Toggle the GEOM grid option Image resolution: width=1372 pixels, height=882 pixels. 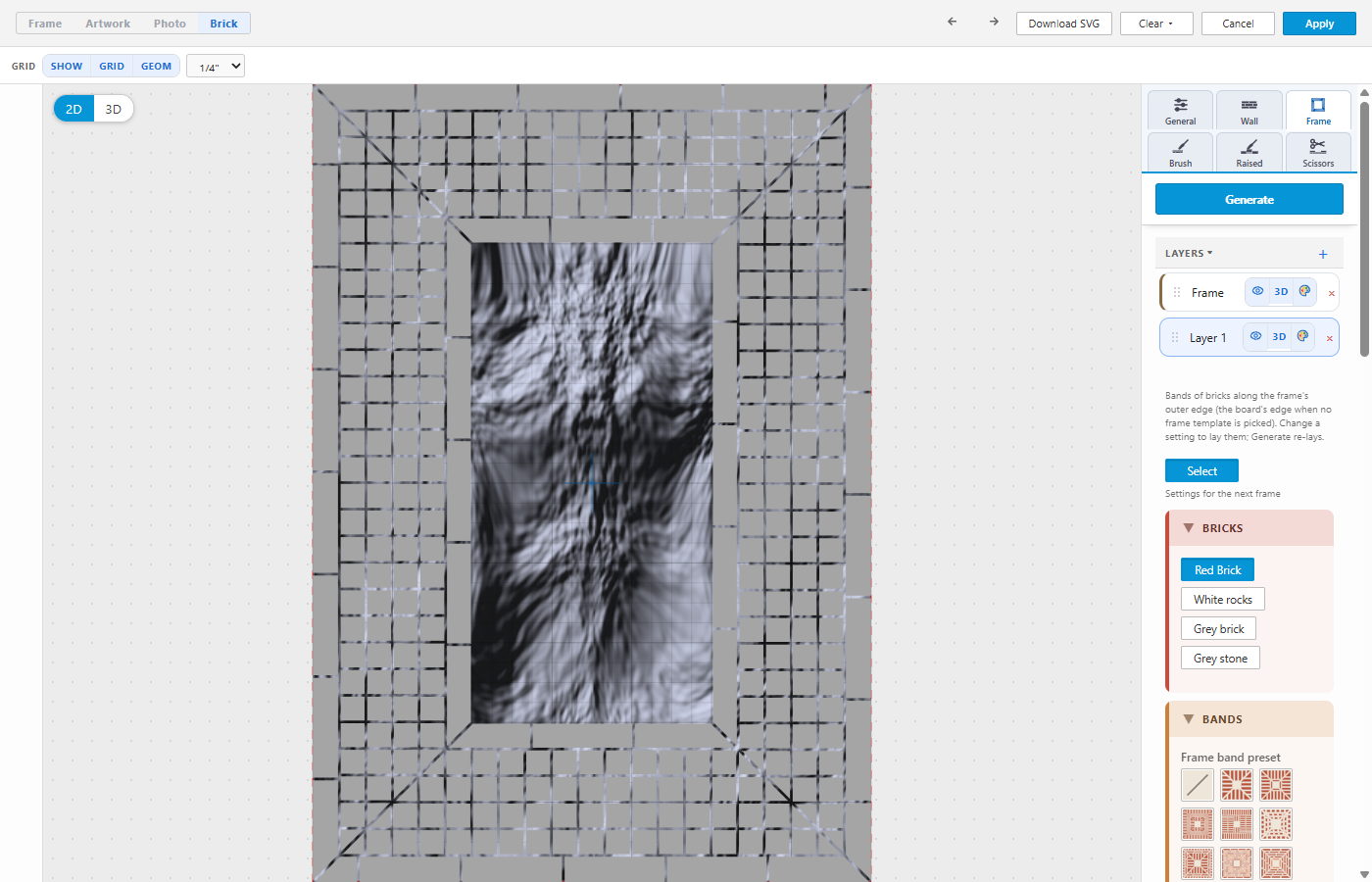pyautogui.click(x=157, y=66)
